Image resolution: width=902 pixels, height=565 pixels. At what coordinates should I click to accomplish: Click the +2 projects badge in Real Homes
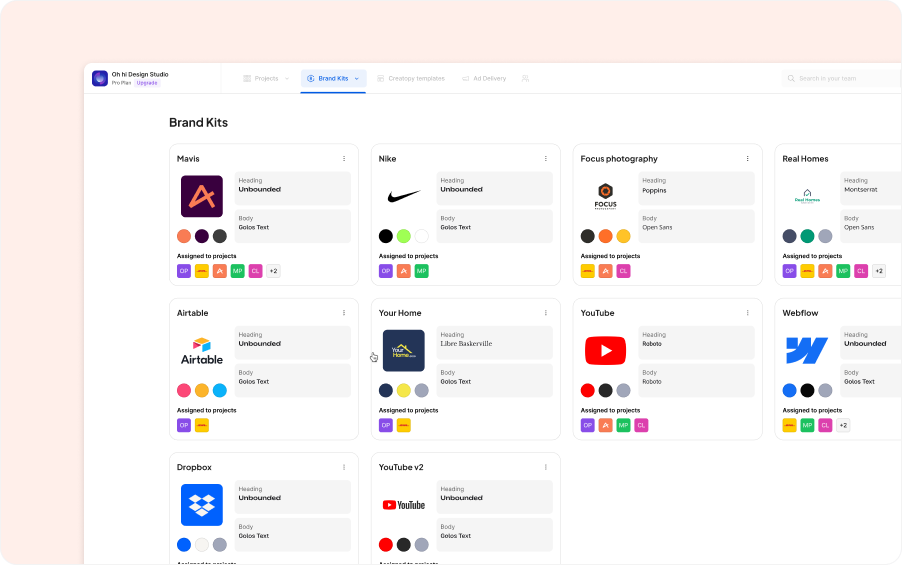pos(879,271)
